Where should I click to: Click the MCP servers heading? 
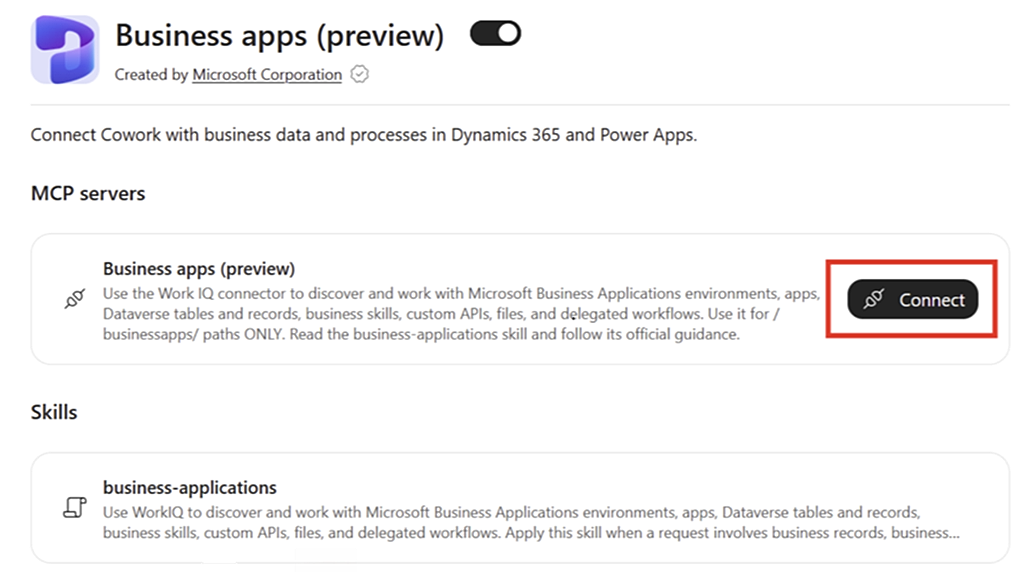(x=88, y=193)
